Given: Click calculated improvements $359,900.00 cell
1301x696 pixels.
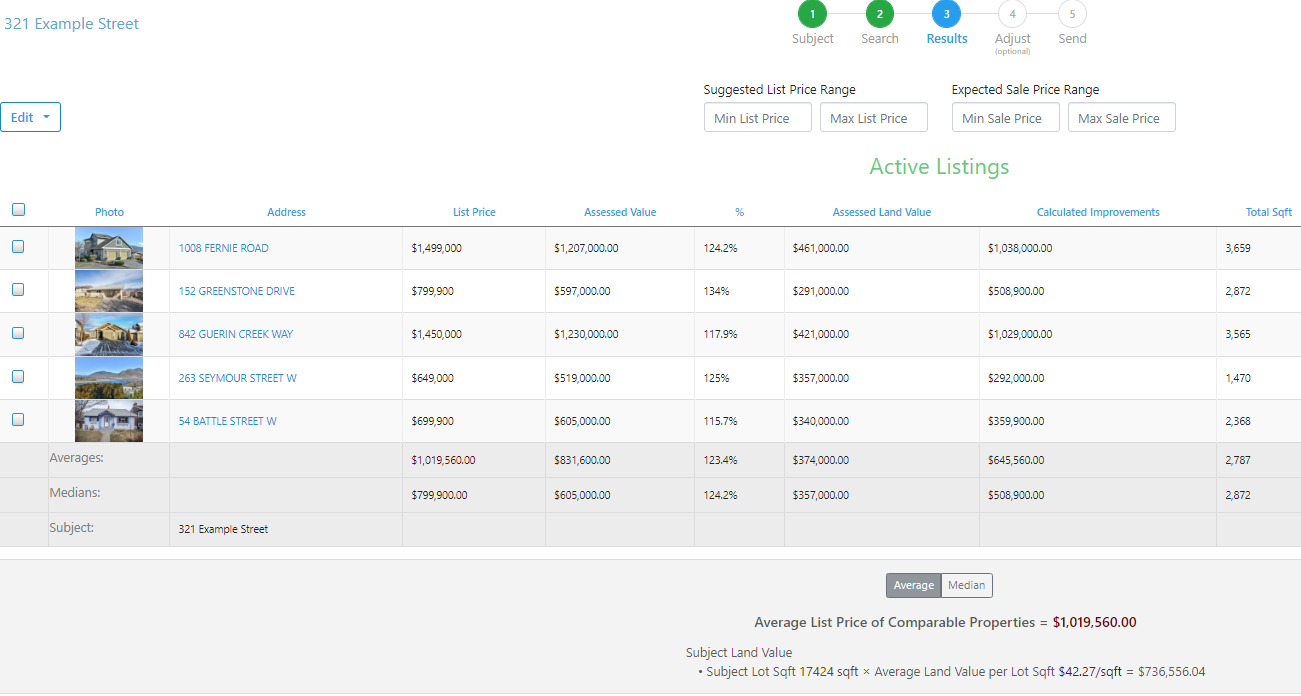Looking at the screenshot, I should point(1016,421).
